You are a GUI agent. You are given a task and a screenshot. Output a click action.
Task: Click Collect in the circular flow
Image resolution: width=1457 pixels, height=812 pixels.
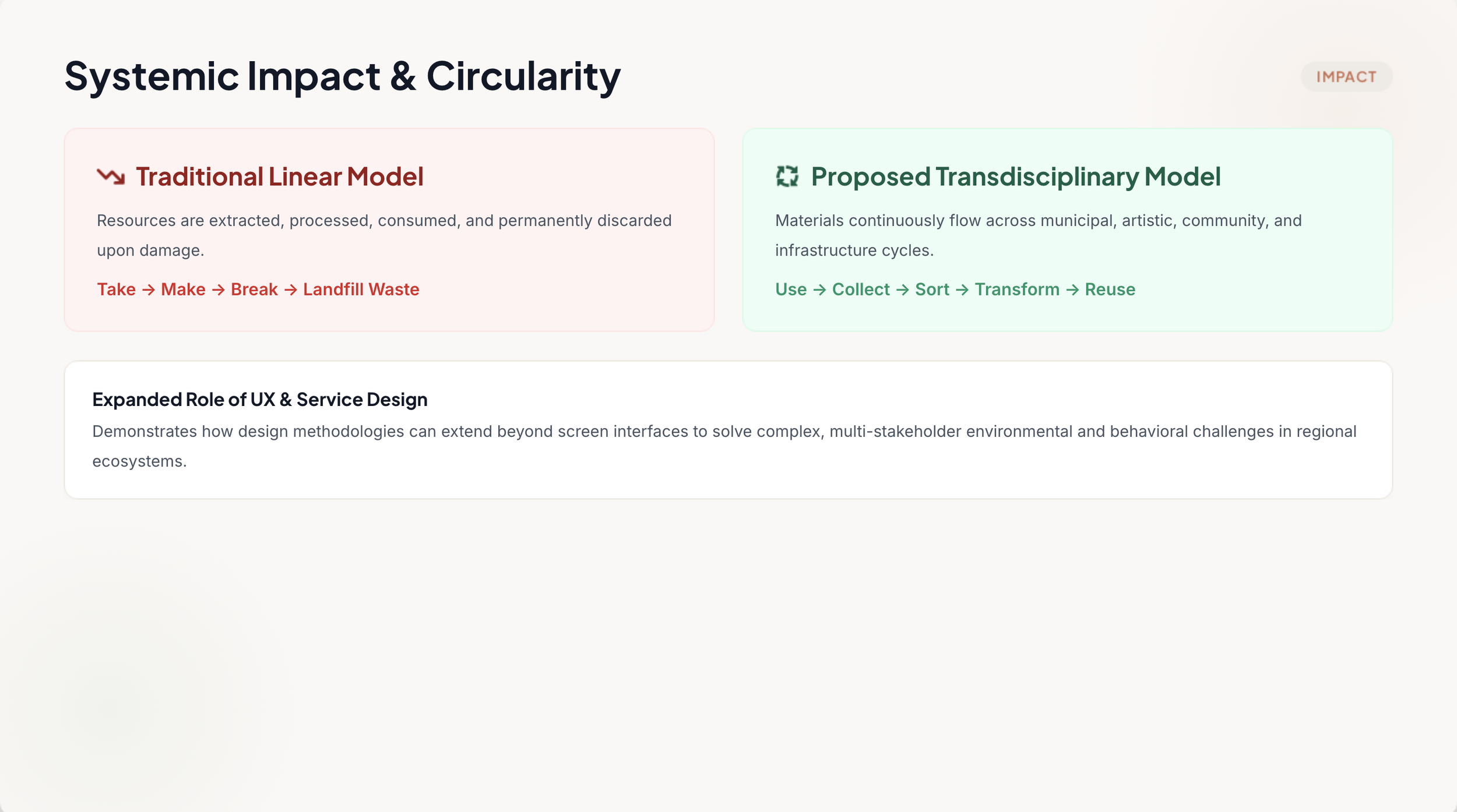coord(861,290)
